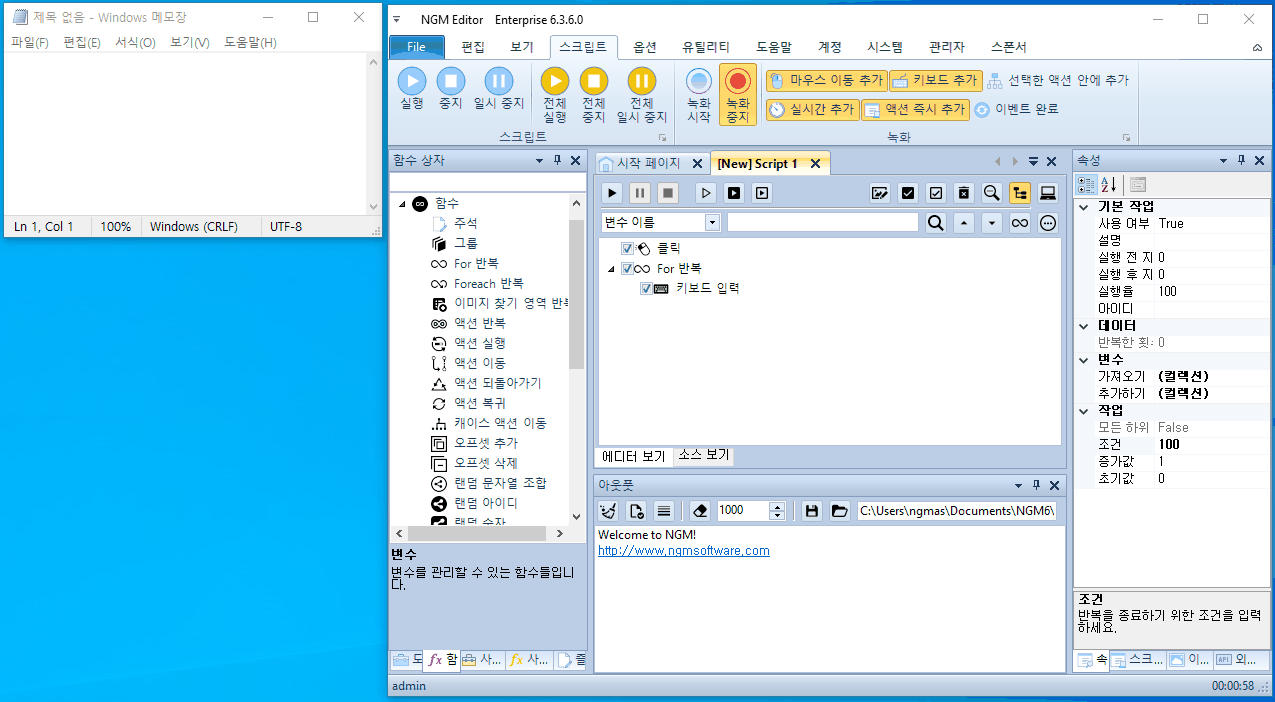Open the 편집 ribbon tab
Screen dimensions: 1275x702
coord(473,47)
